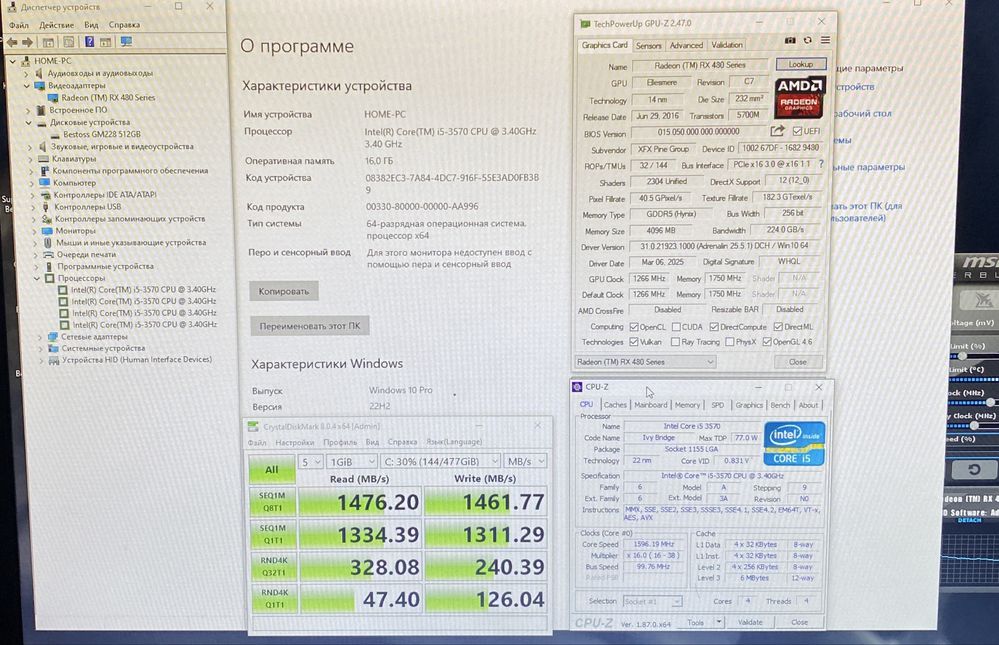Open Настройки menu in CrystalDiskMark
This screenshot has width=999, height=645.
[x=294, y=442]
